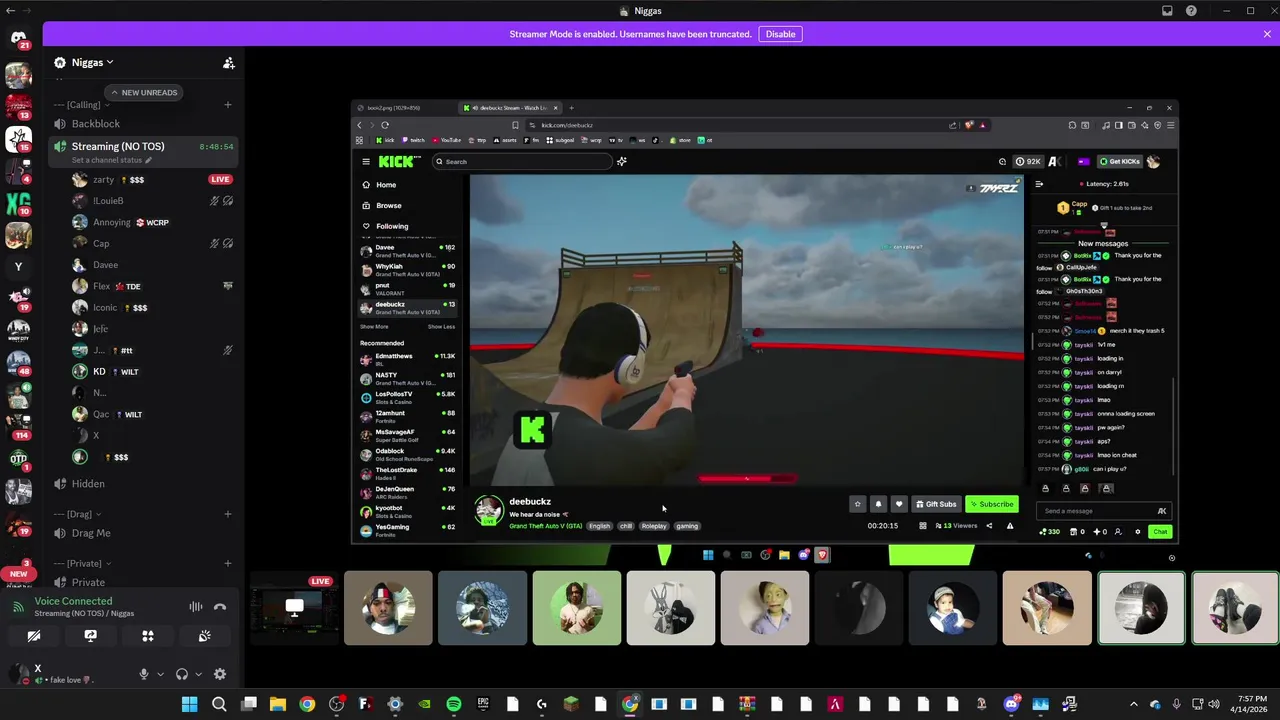The height and width of the screenshot is (720, 1280).
Task: Select the last participant tile on the right
Action: [x=1234, y=608]
